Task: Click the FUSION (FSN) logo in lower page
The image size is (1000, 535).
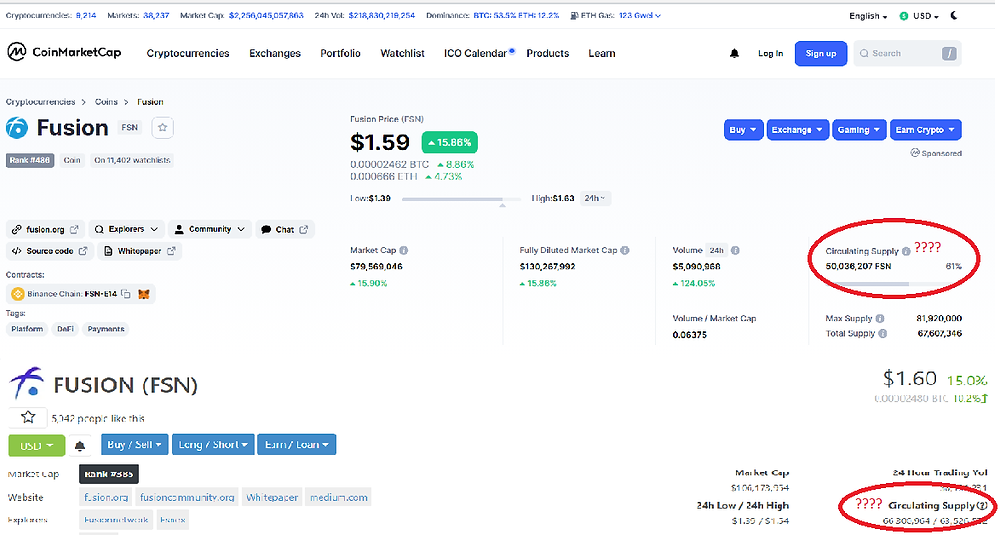Action: 26,383
